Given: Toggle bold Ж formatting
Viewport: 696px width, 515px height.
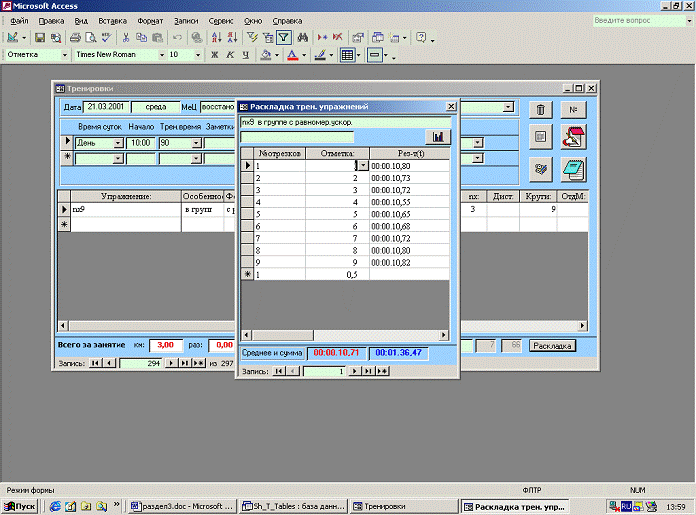Looking at the screenshot, I should point(213,55).
